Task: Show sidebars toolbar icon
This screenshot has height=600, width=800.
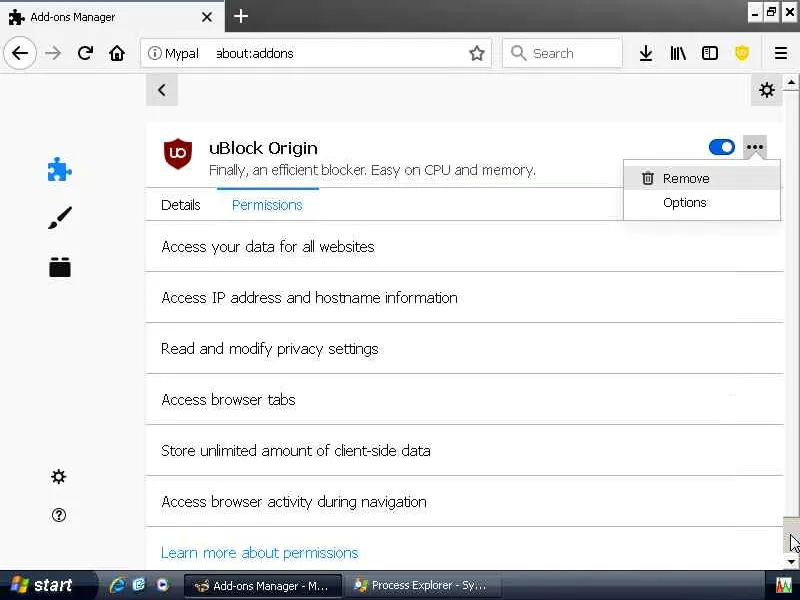Action: point(710,53)
